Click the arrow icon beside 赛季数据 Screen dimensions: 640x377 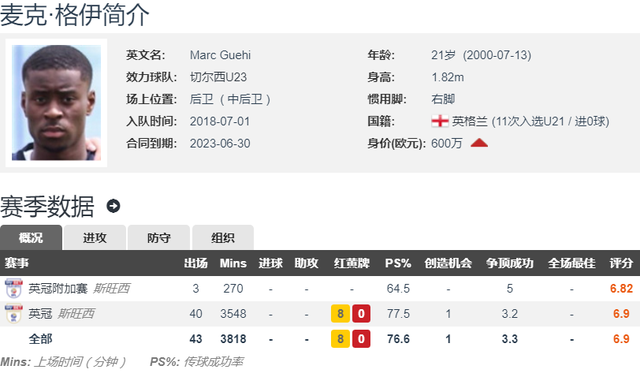tap(113, 206)
